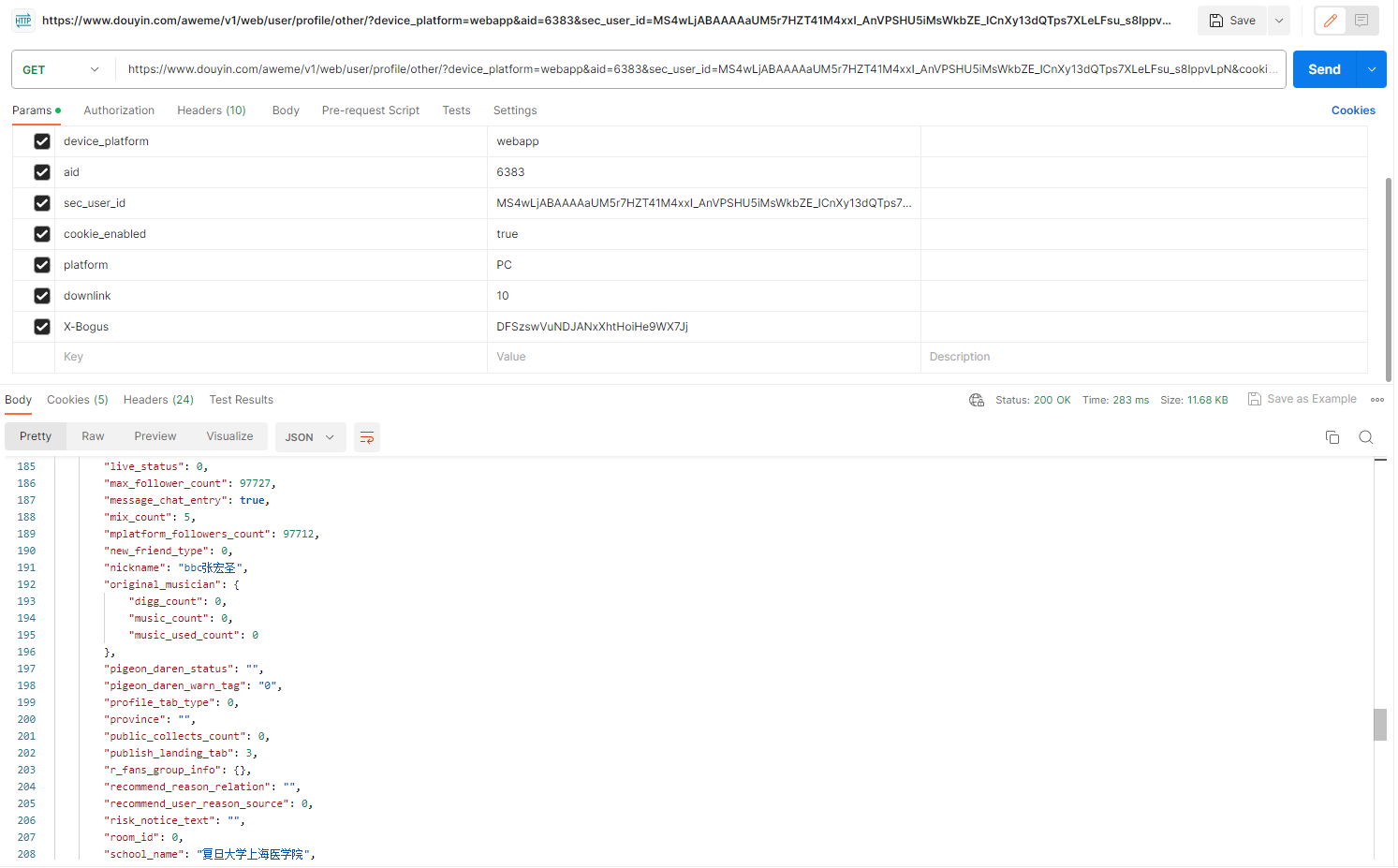1398x868 pixels.
Task: View the Headers (24) response tab
Action: (158, 399)
